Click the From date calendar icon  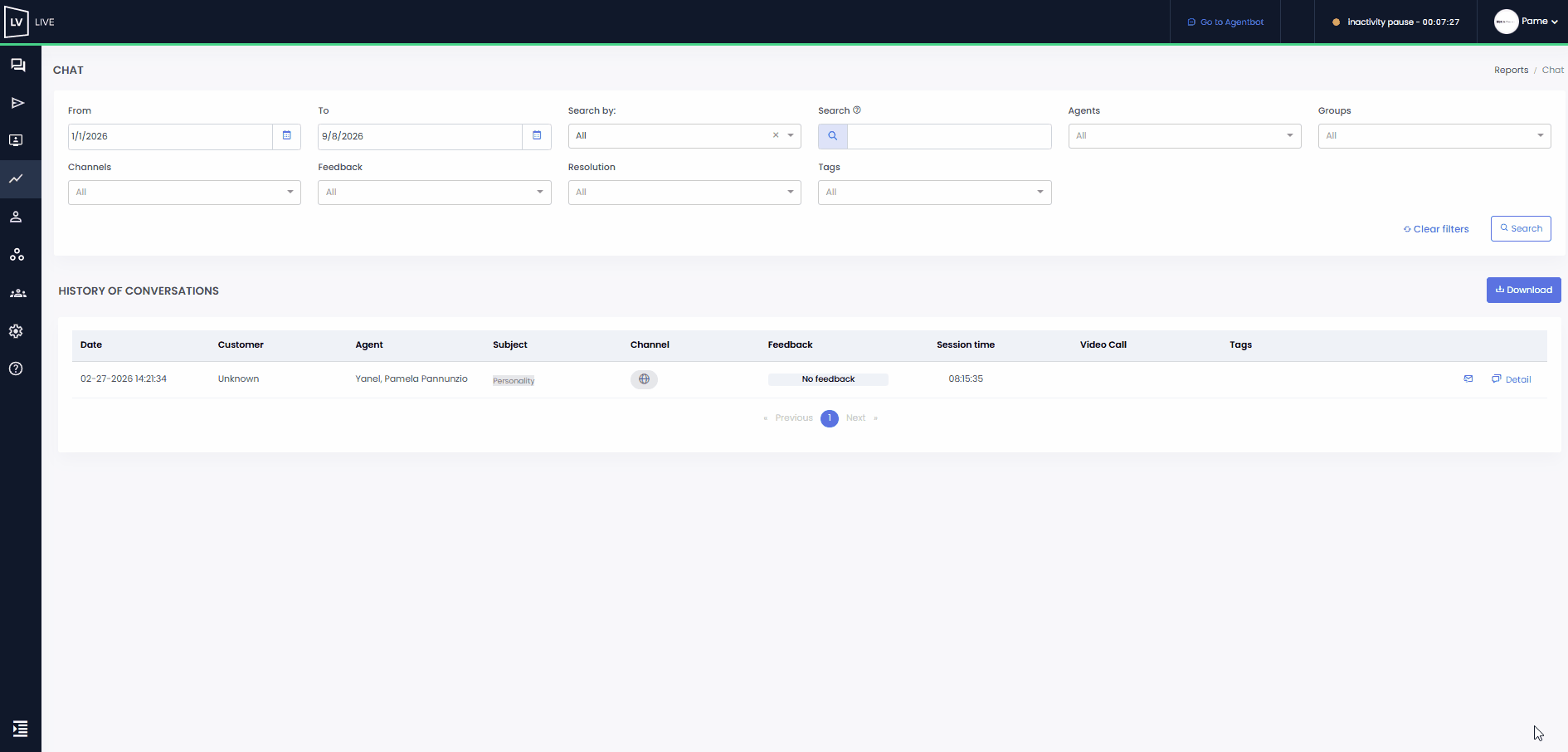click(287, 136)
